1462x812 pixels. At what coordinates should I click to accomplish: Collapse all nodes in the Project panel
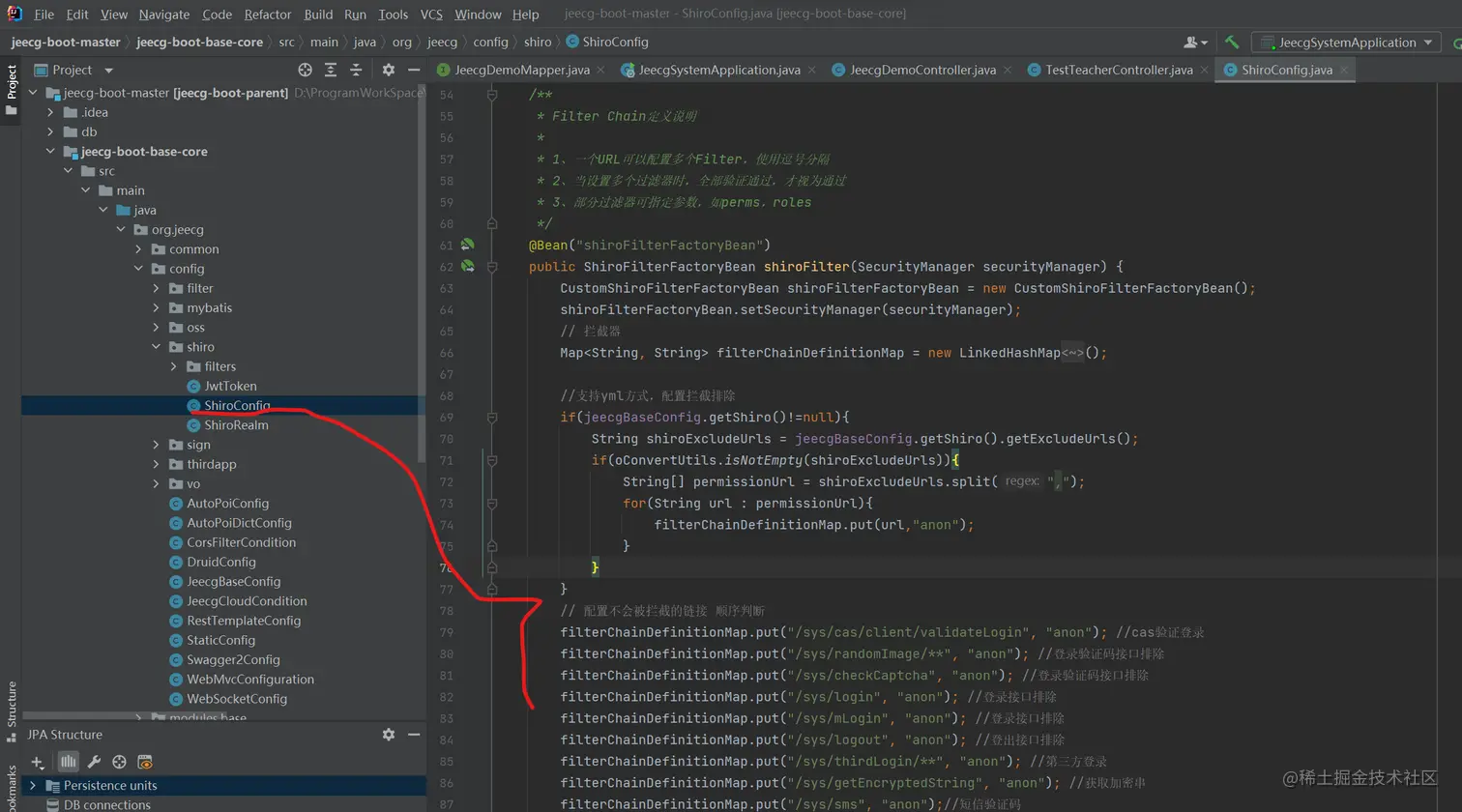(x=356, y=70)
